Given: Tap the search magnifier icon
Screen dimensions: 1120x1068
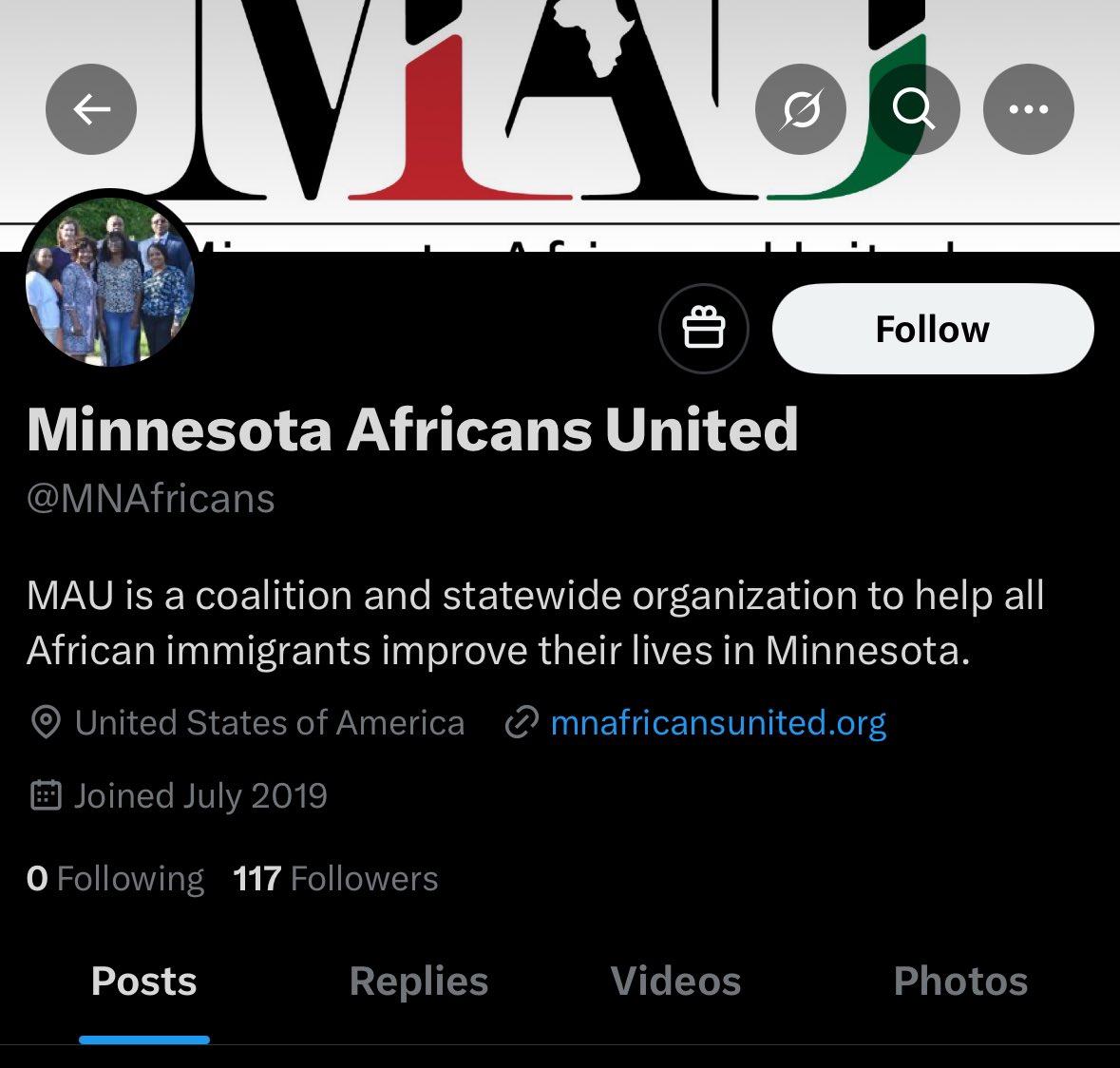Looking at the screenshot, I should click(914, 109).
